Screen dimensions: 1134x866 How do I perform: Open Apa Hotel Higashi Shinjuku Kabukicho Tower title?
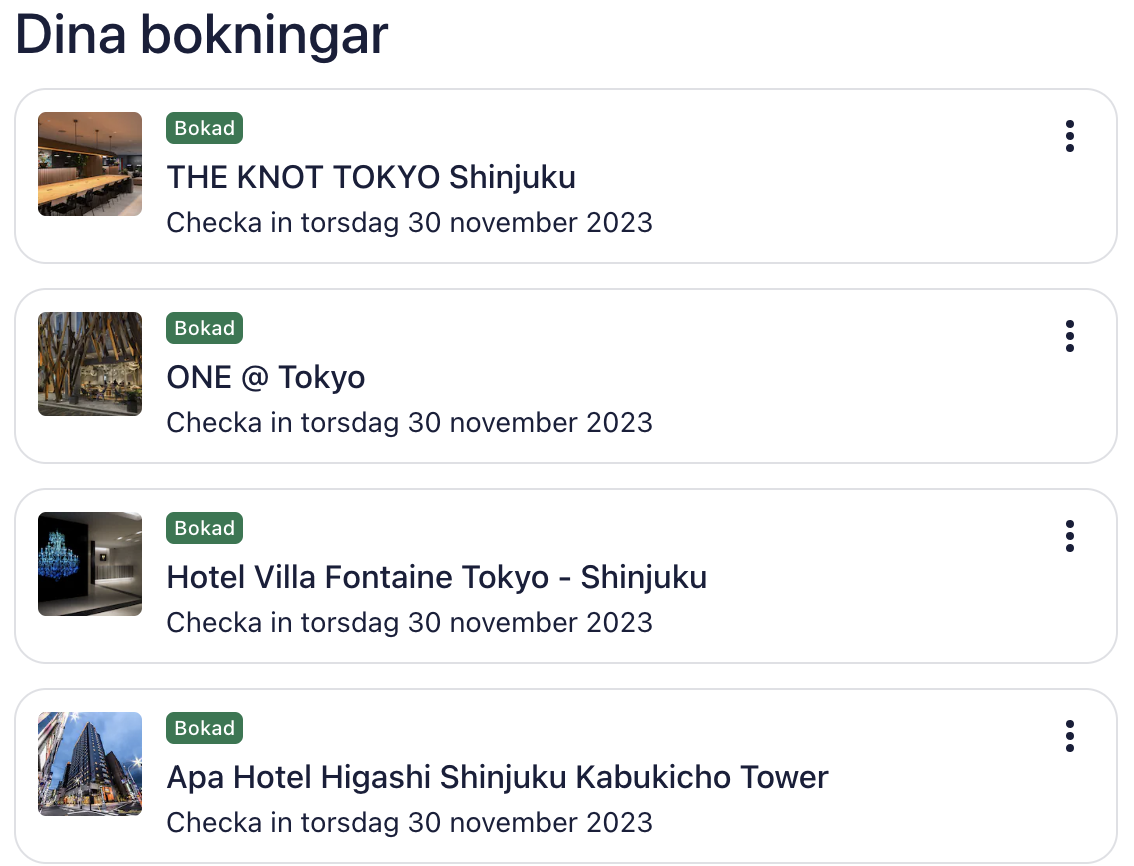point(498,778)
